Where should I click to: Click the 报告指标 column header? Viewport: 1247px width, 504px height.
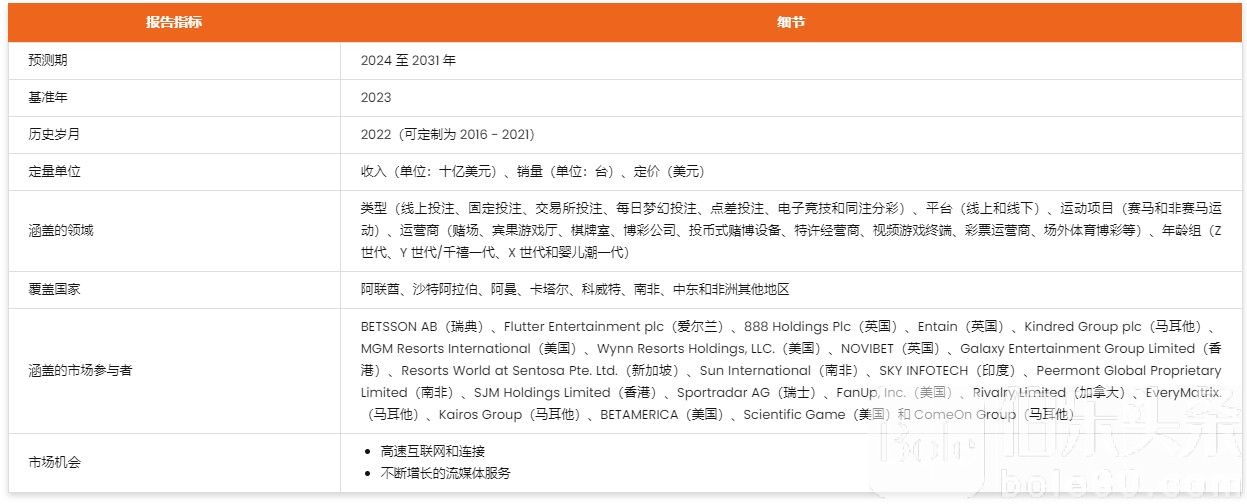[x=173, y=22]
